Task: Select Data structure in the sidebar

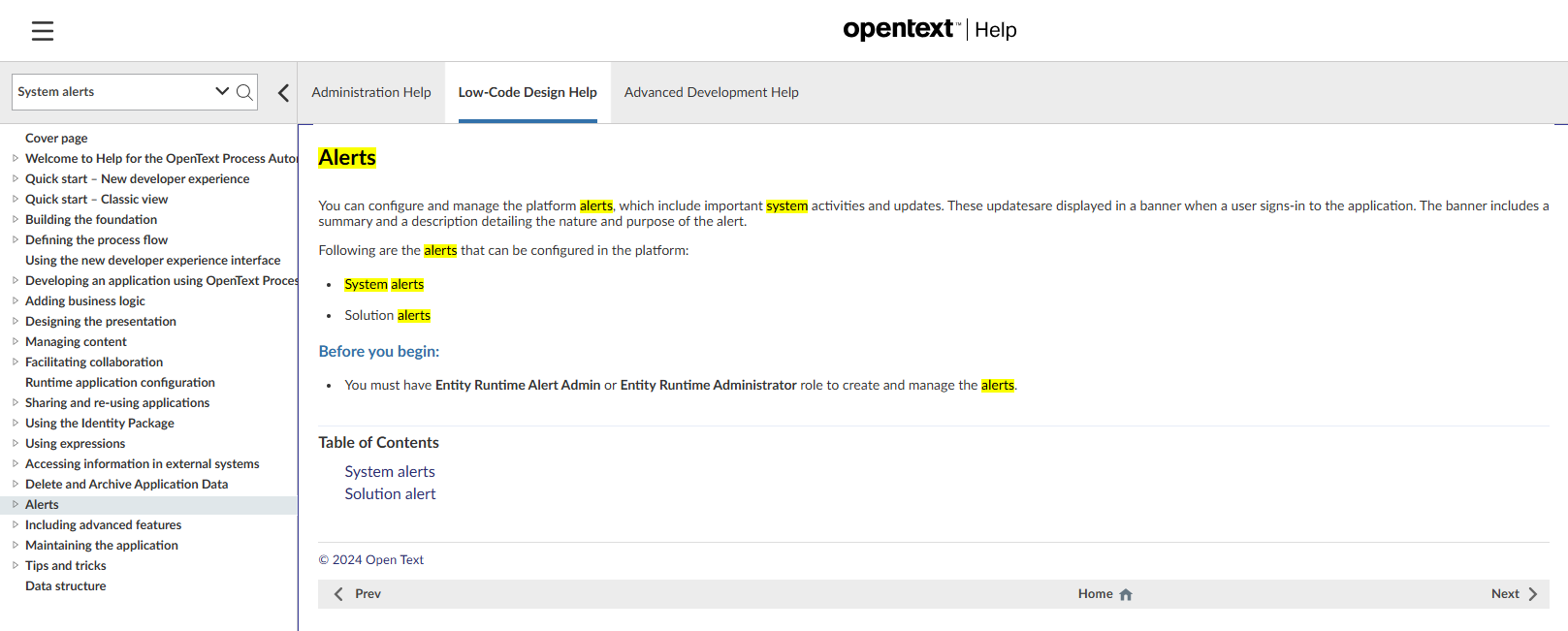Action: coord(66,586)
